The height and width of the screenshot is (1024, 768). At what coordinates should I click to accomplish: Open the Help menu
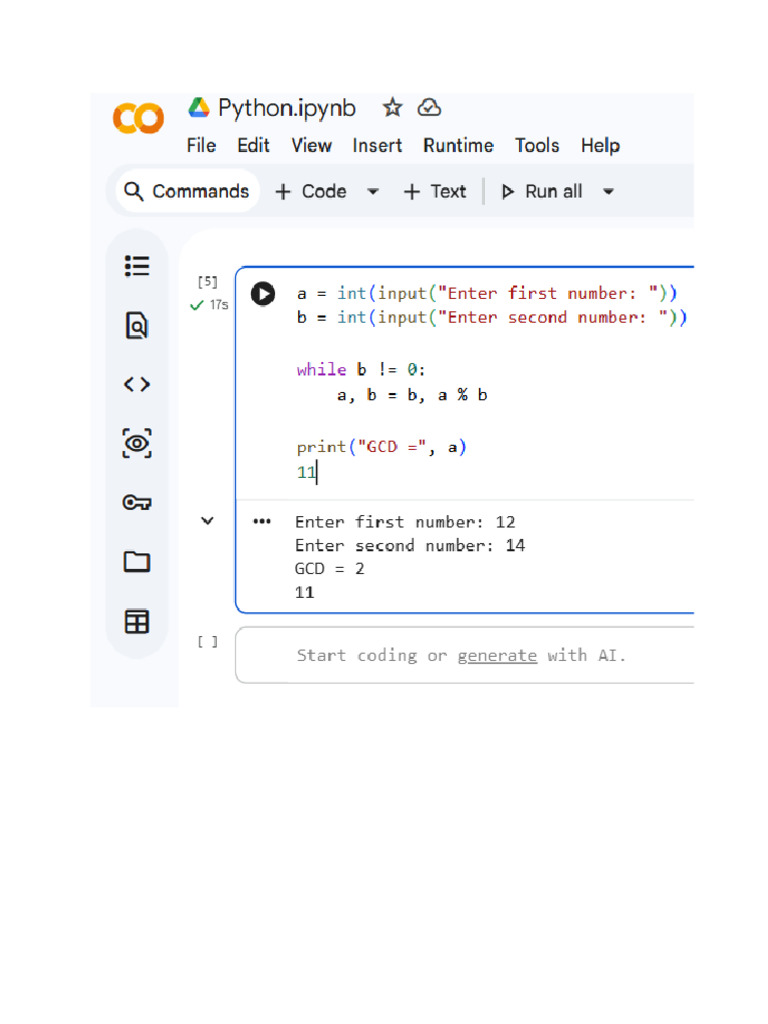pos(601,145)
